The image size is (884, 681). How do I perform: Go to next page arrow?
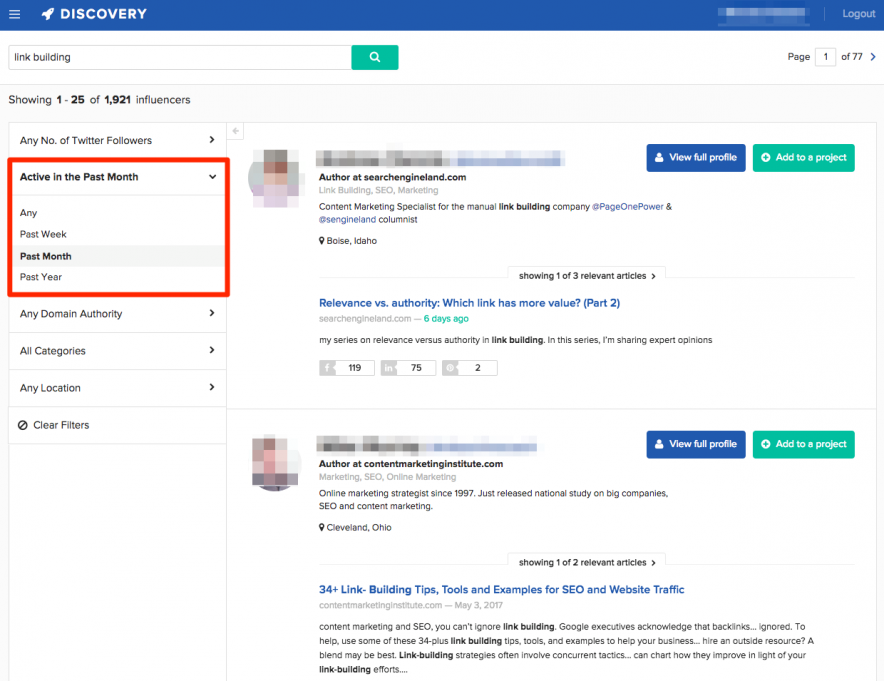[873, 57]
